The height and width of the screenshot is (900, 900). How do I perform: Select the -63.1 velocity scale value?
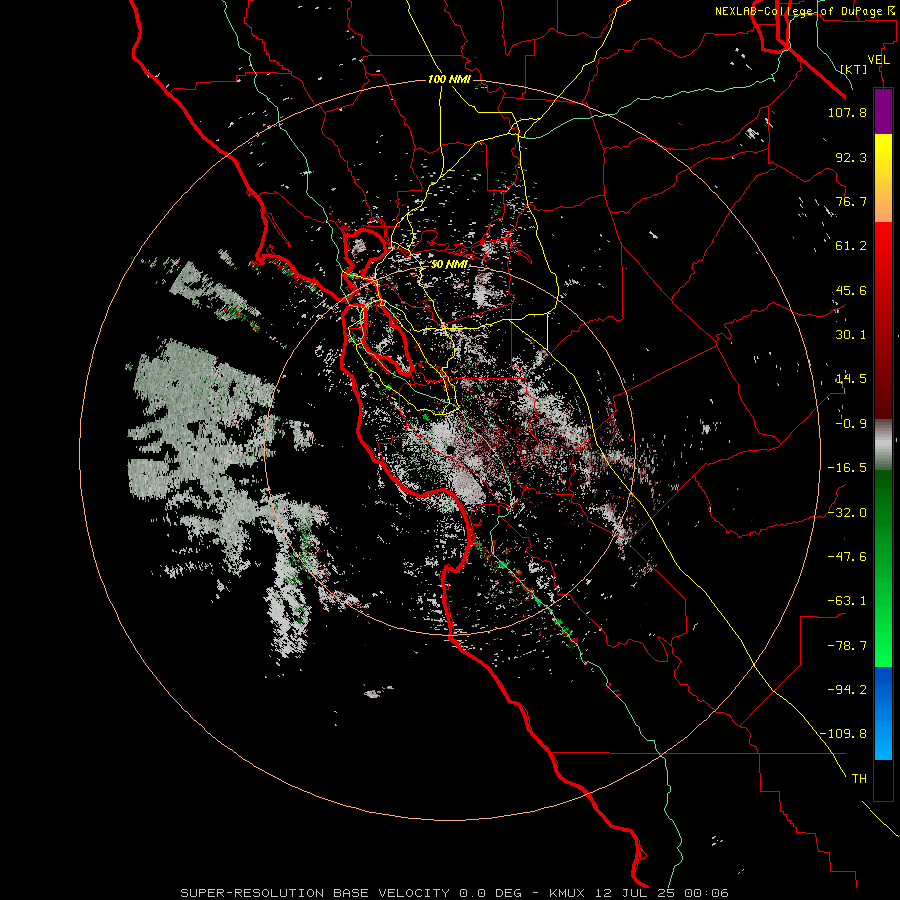(x=847, y=601)
